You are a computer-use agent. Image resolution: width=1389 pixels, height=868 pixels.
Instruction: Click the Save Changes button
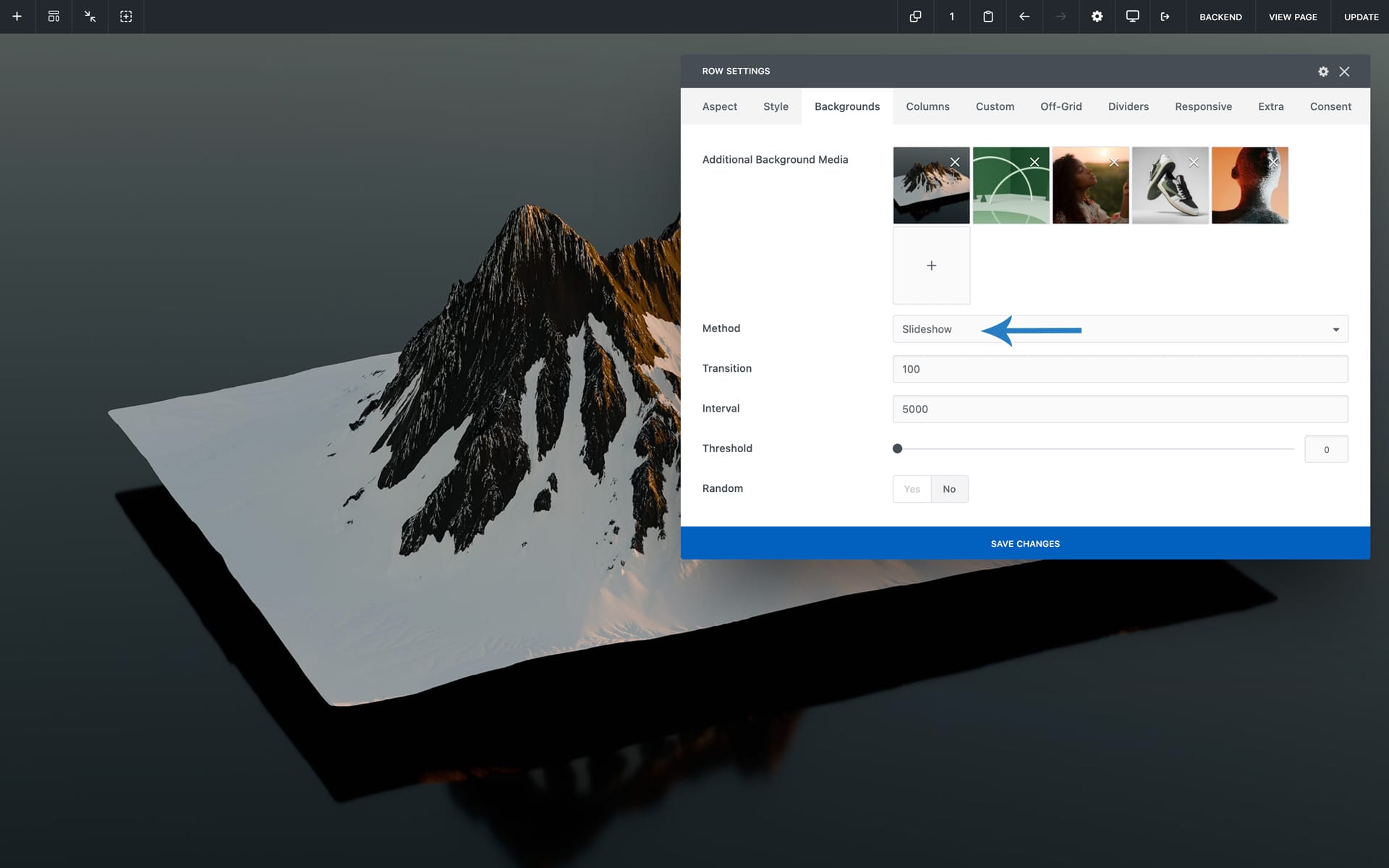[x=1025, y=543]
